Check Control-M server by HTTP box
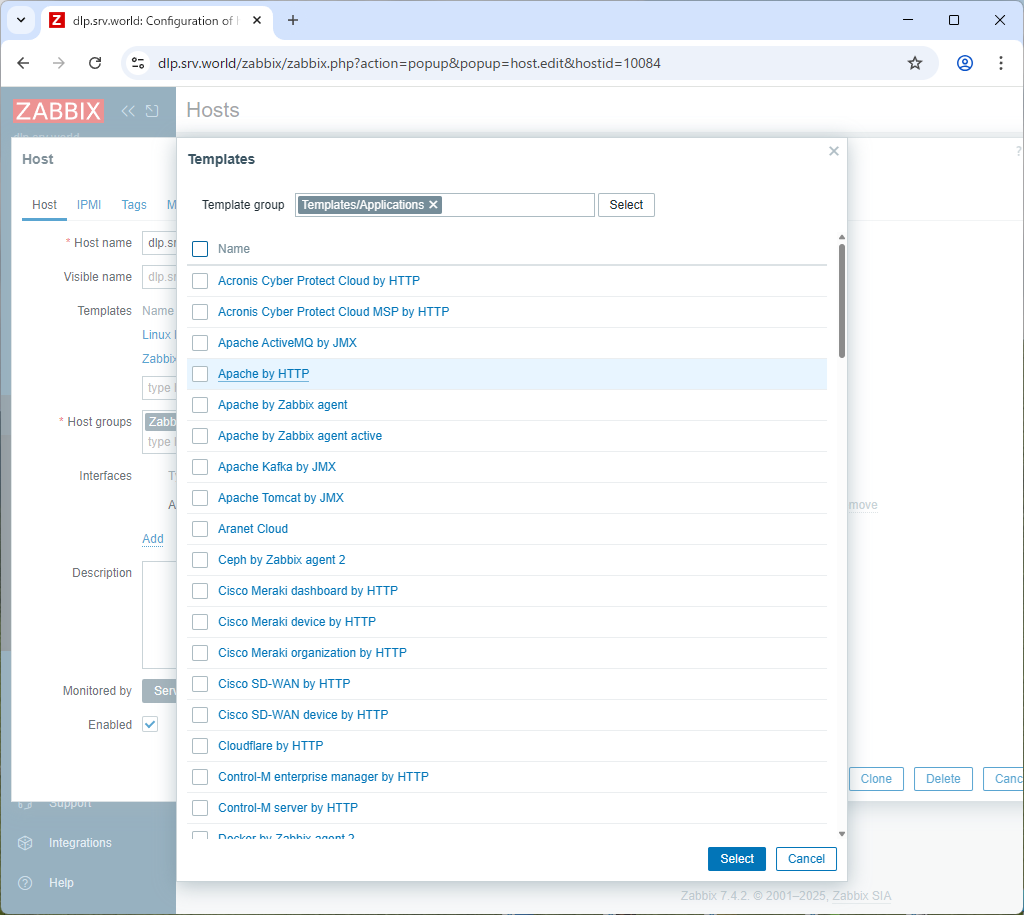Viewport: 1024px width, 915px height. 200,808
